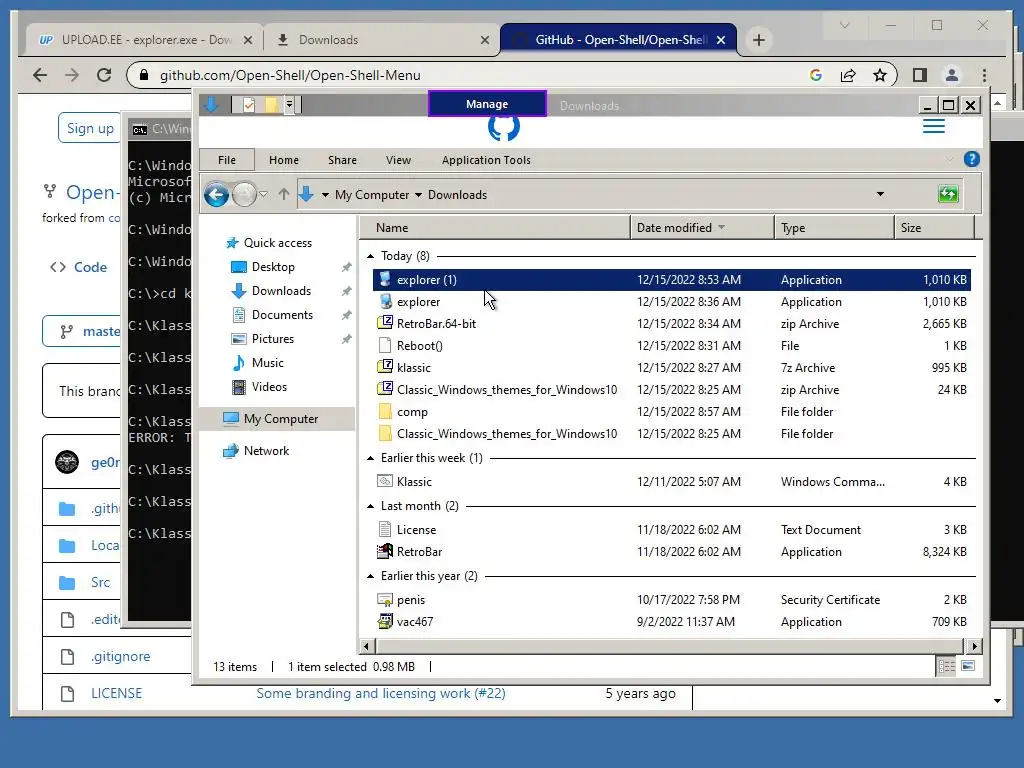Click the horizontal scrollbar's right arrow

[x=974, y=647]
